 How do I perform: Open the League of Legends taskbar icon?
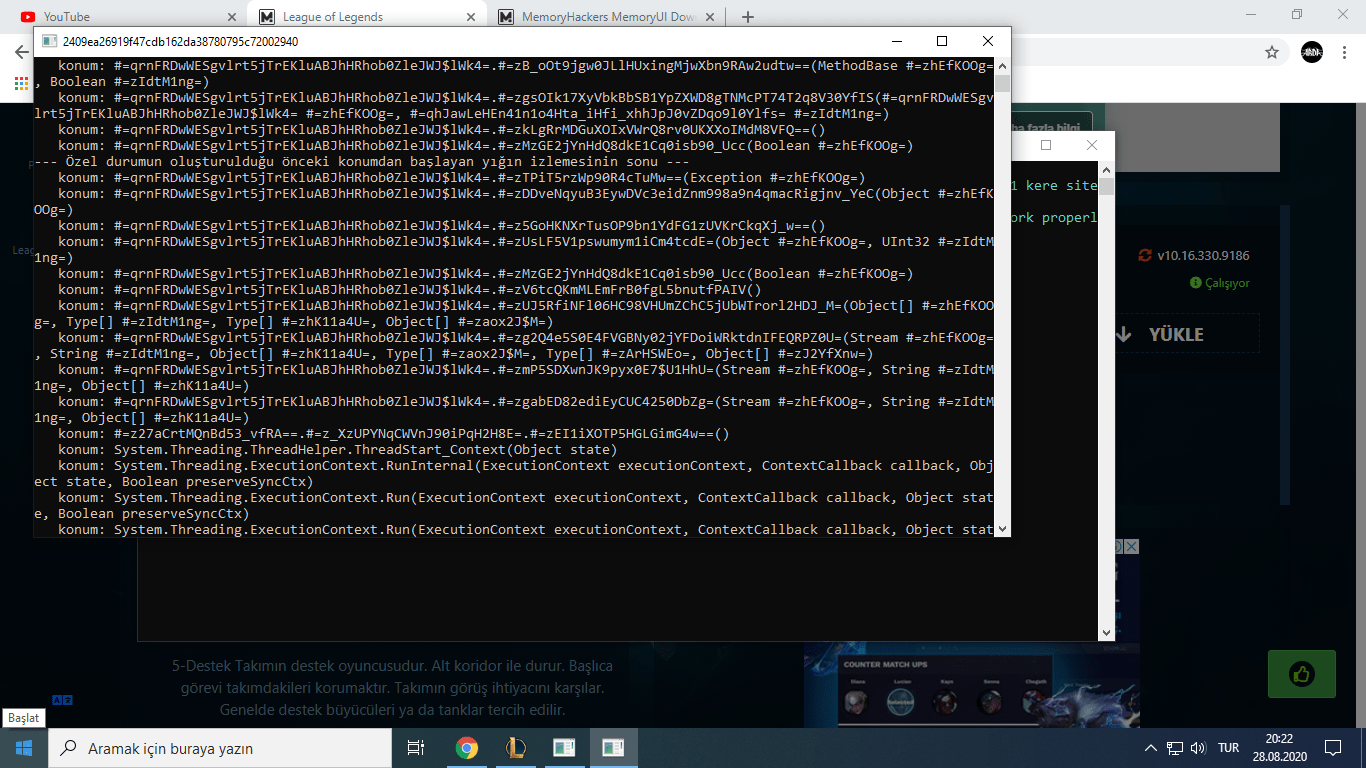pos(515,748)
